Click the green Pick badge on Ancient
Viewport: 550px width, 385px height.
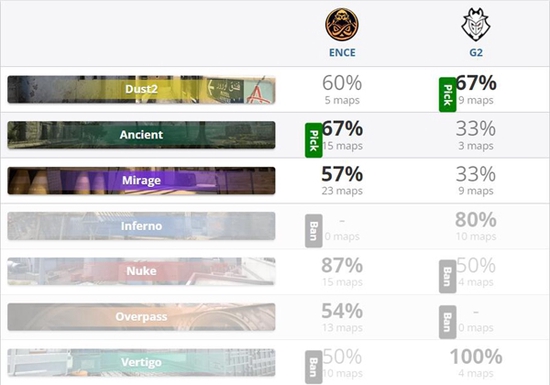pyautogui.click(x=314, y=140)
